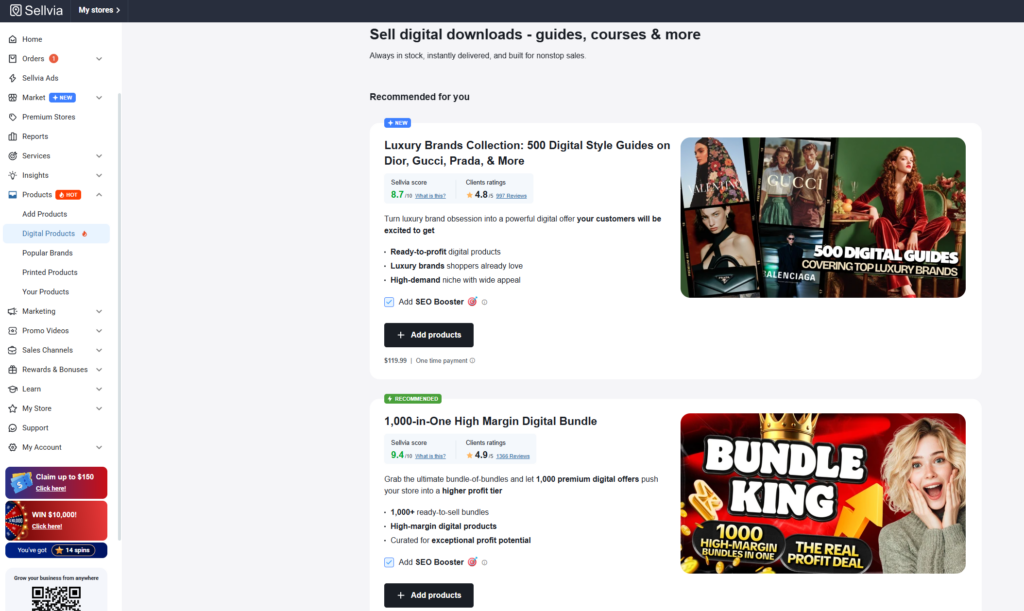Open Your Products submenu item
Screen dimensions: 1024x611
point(46,292)
